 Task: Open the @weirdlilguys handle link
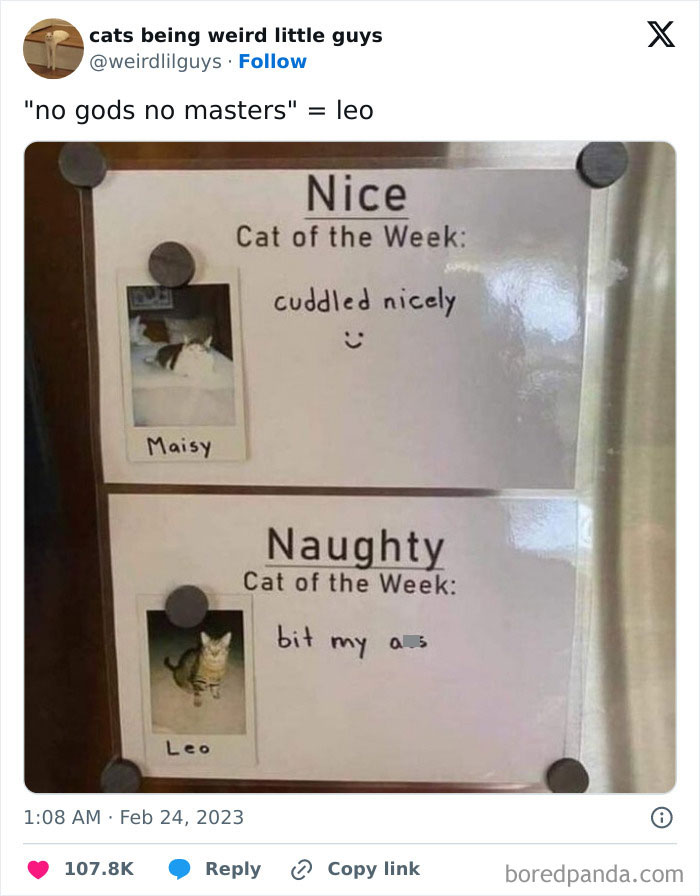pyautogui.click(x=155, y=61)
